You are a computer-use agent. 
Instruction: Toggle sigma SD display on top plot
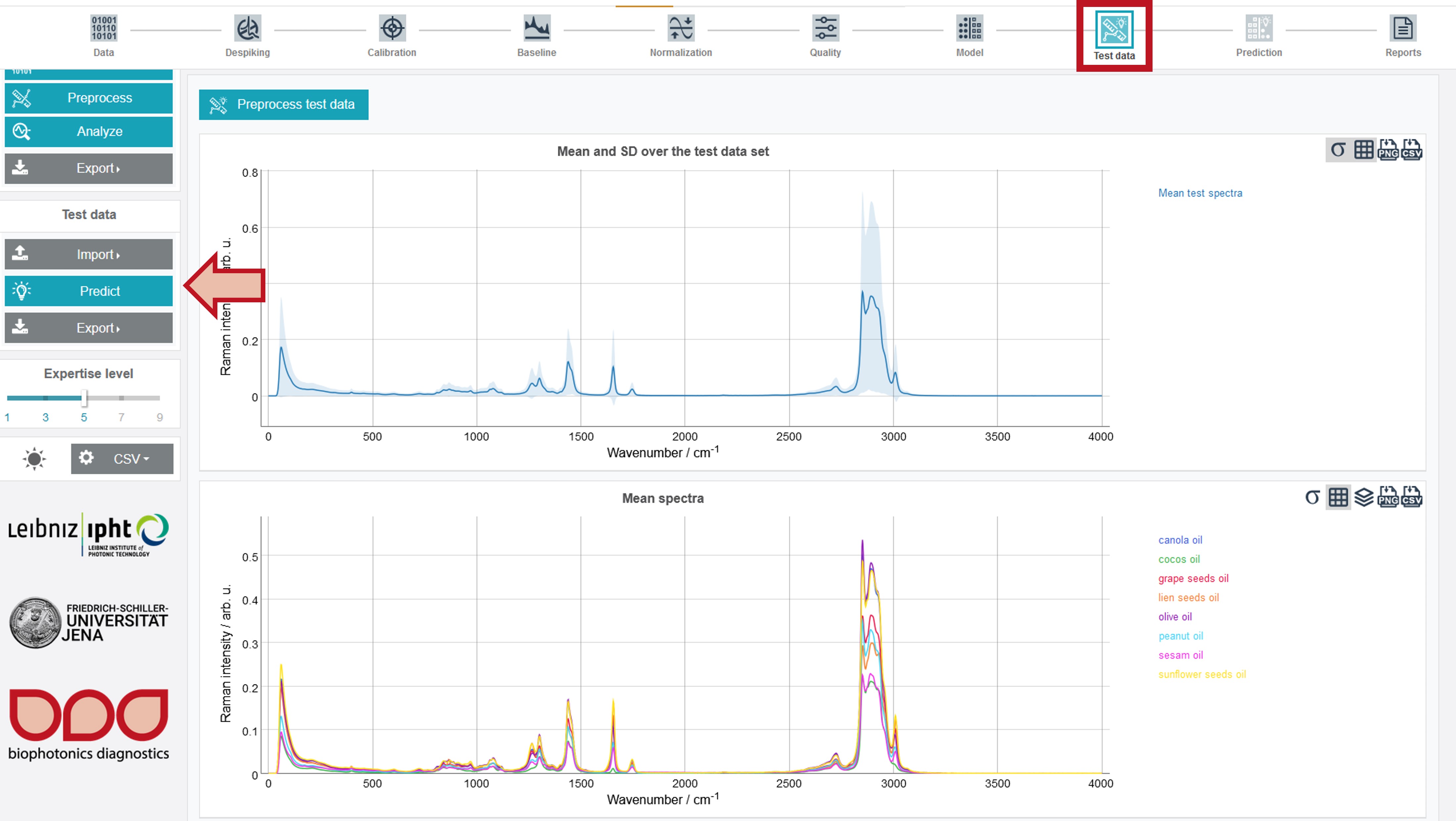point(1338,150)
